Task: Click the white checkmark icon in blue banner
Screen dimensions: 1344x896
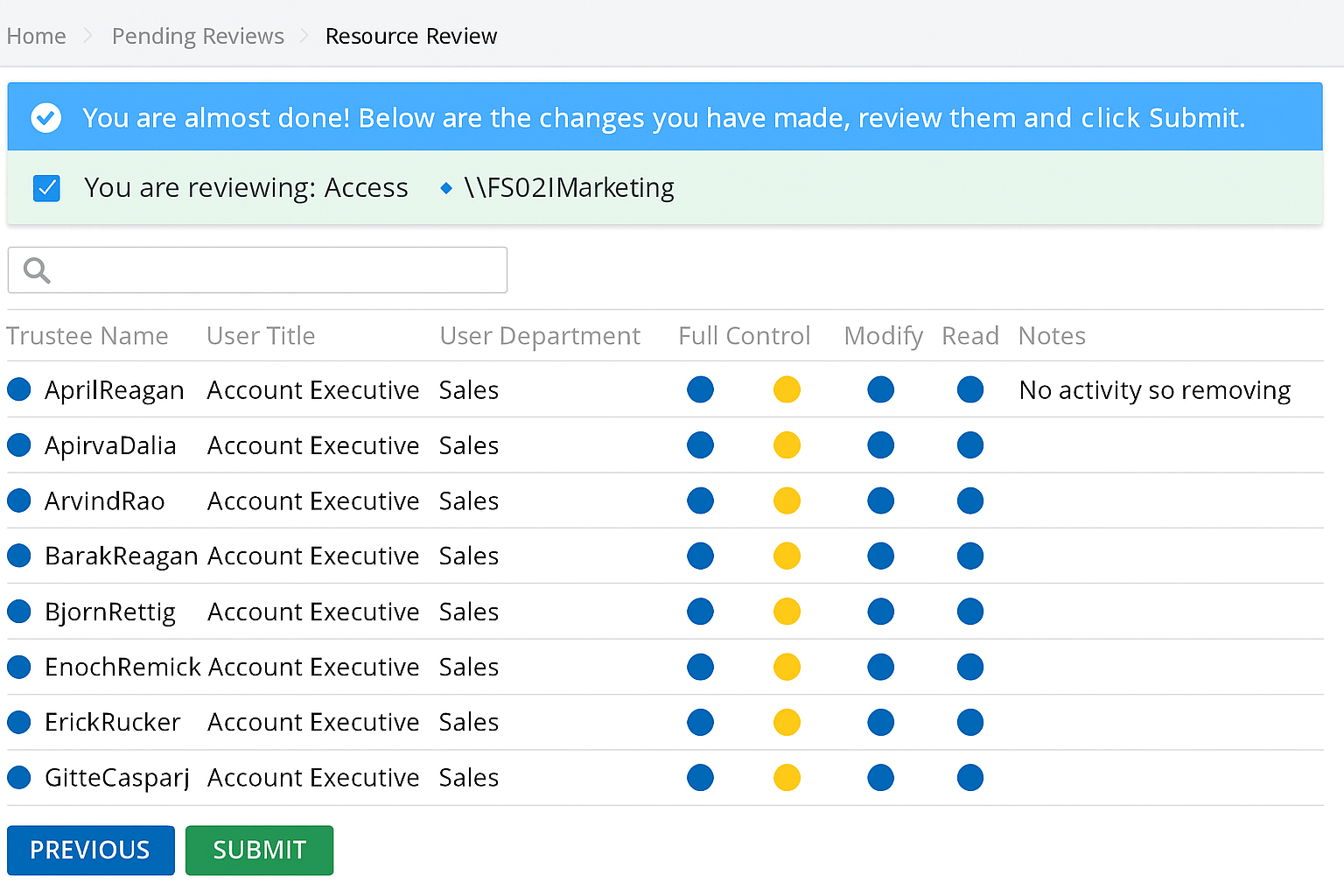Action: click(45, 116)
